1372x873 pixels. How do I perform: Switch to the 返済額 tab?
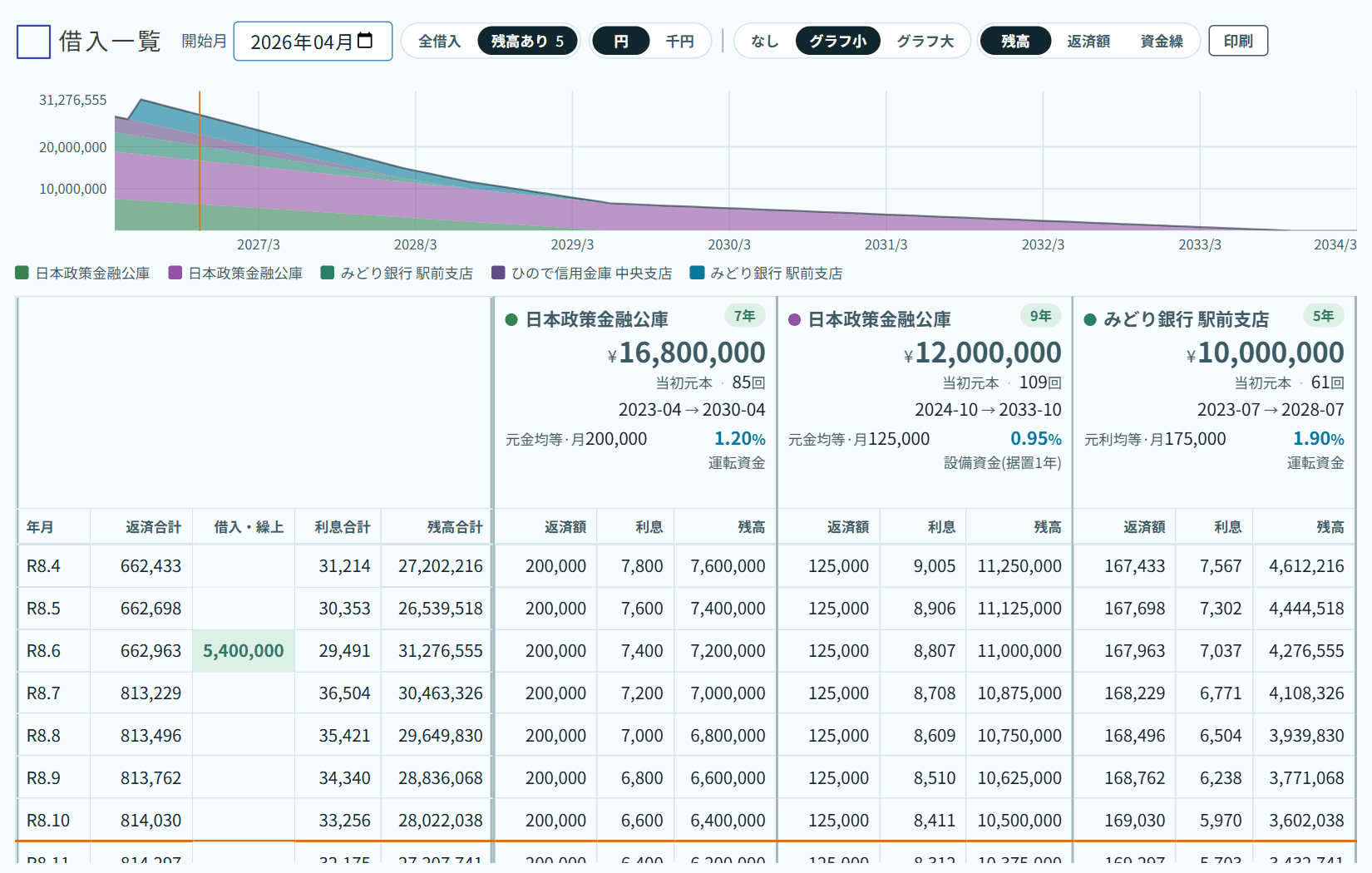click(1088, 41)
